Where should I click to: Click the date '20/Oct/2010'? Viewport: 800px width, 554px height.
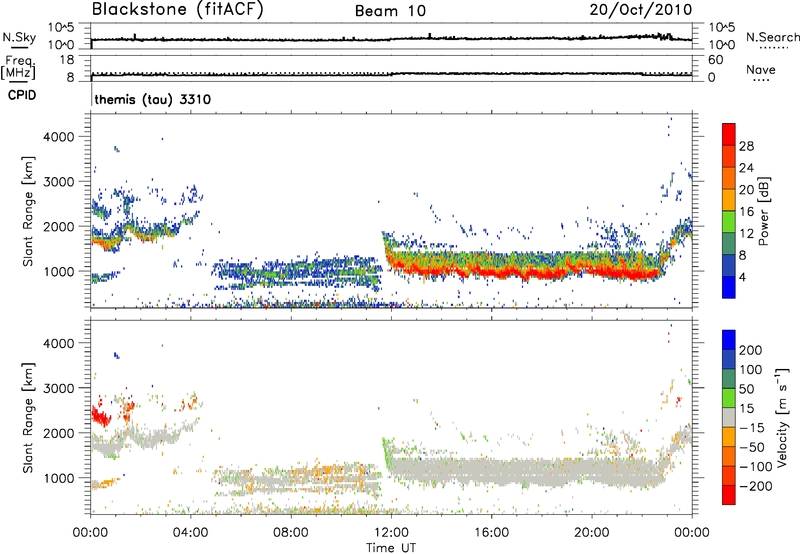[641, 10]
